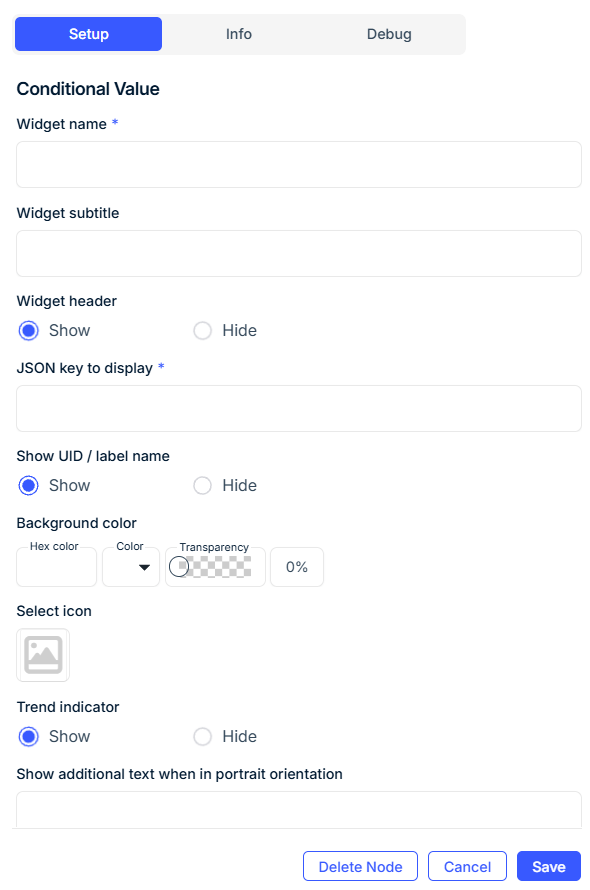
Task: Save the widget configuration
Action: pos(548,866)
